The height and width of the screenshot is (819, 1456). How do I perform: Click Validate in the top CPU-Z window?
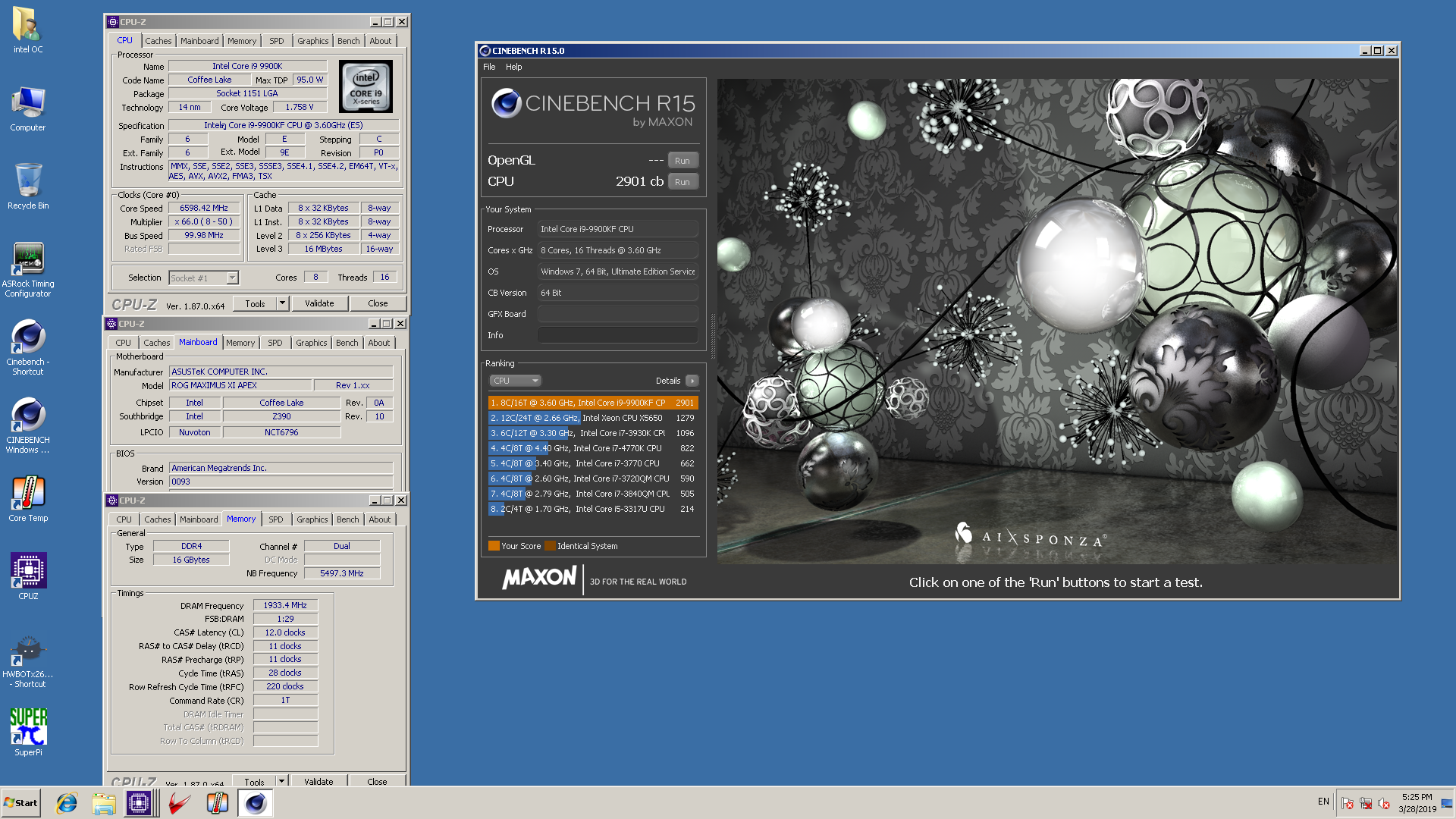coord(319,303)
